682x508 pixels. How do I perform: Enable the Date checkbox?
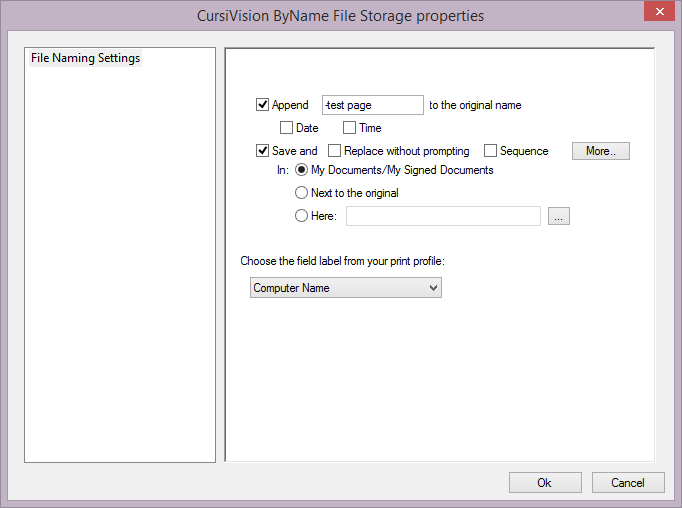pyautogui.click(x=287, y=128)
